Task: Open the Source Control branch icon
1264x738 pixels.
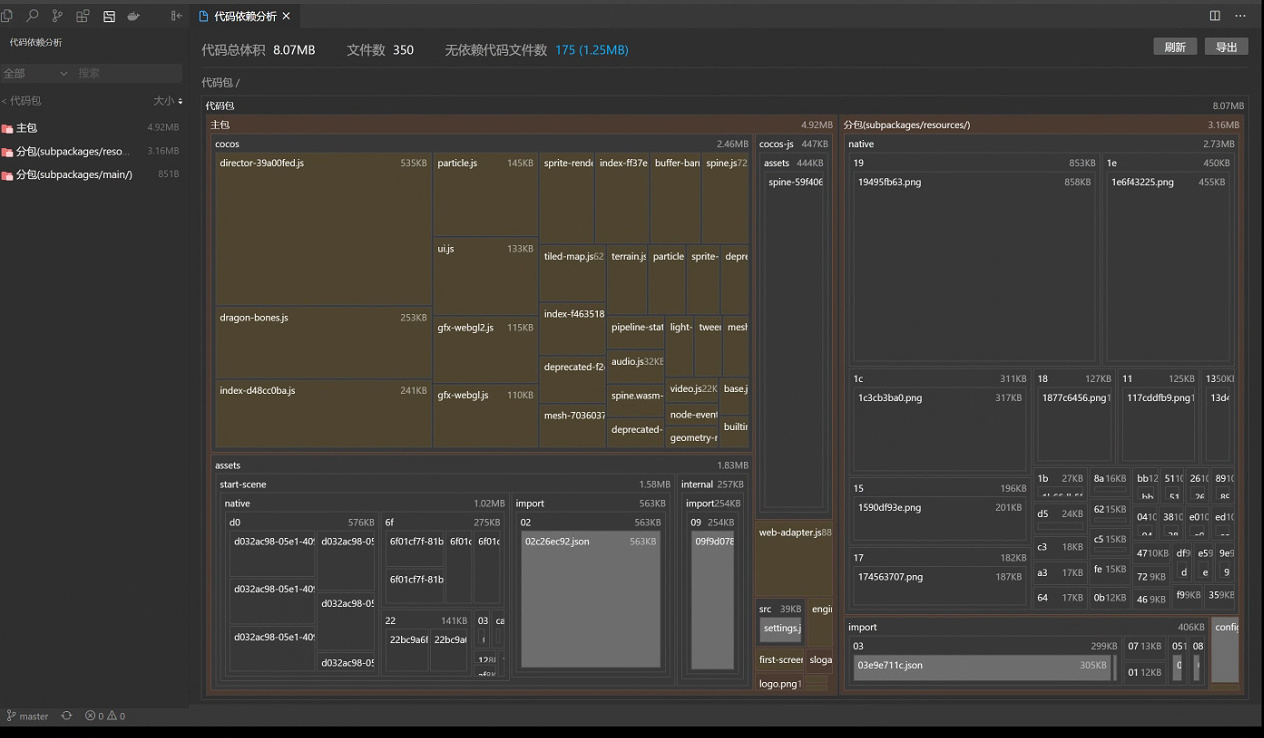Action: (57, 16)
